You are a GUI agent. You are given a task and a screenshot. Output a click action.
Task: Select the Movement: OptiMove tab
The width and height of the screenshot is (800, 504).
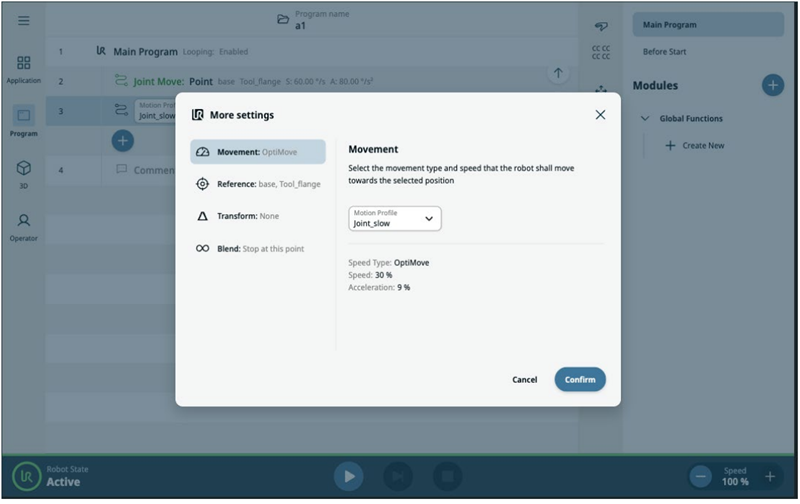click(258, 152)
